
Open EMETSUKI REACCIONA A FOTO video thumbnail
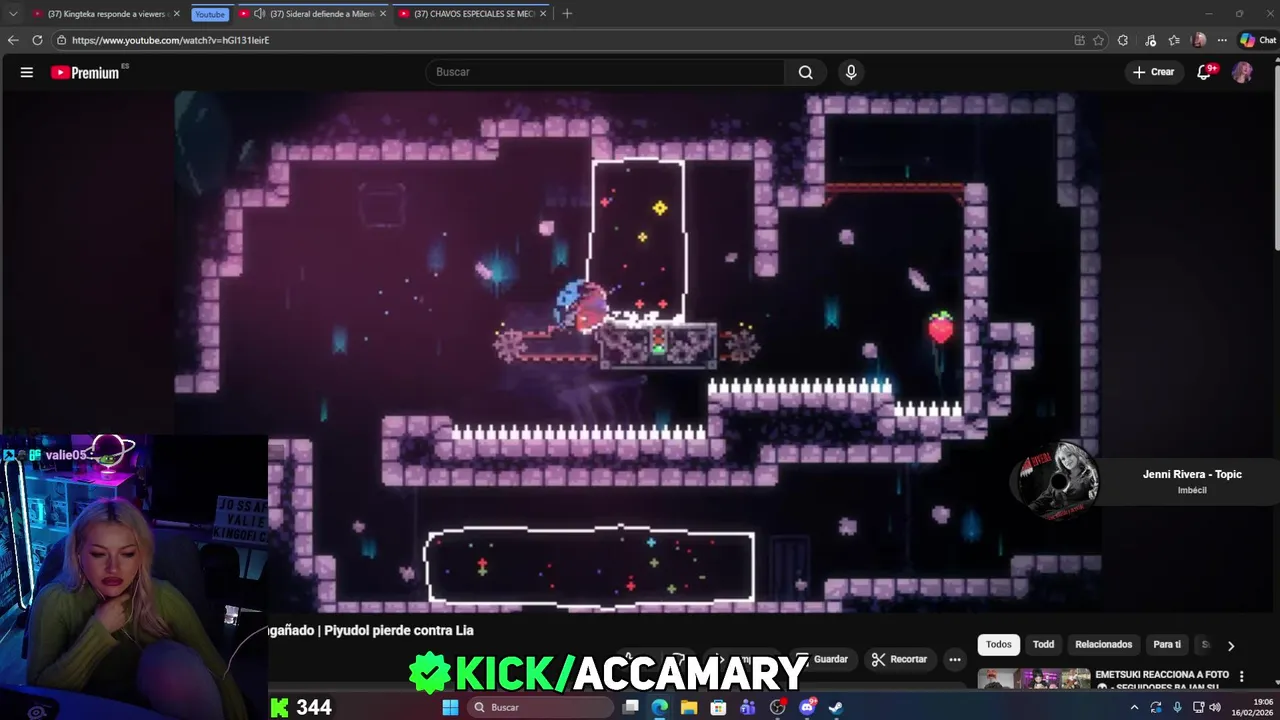point(1034,679)
